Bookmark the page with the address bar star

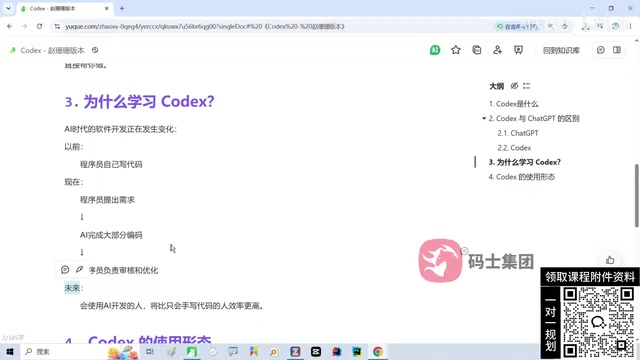pos(565,26)
